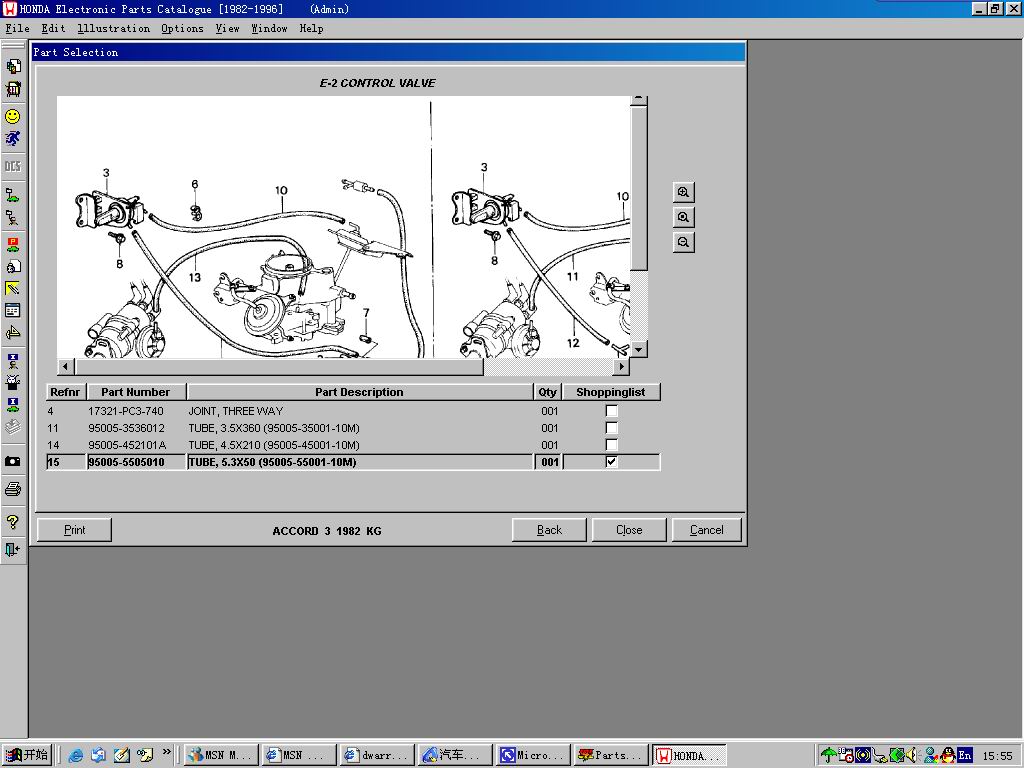Viewport: 1024px width, 768px height.
Task: Click the blue table window icon
Action: point(13,310)
